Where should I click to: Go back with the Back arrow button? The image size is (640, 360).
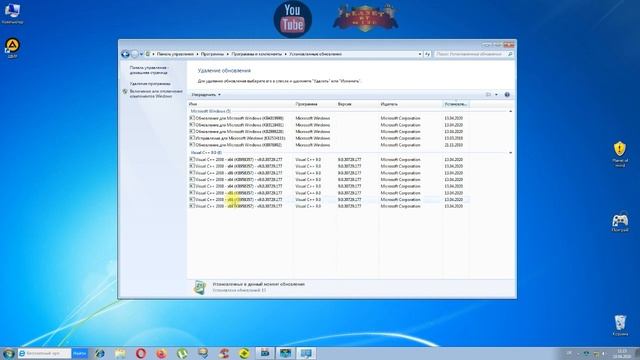pos(125,54)
